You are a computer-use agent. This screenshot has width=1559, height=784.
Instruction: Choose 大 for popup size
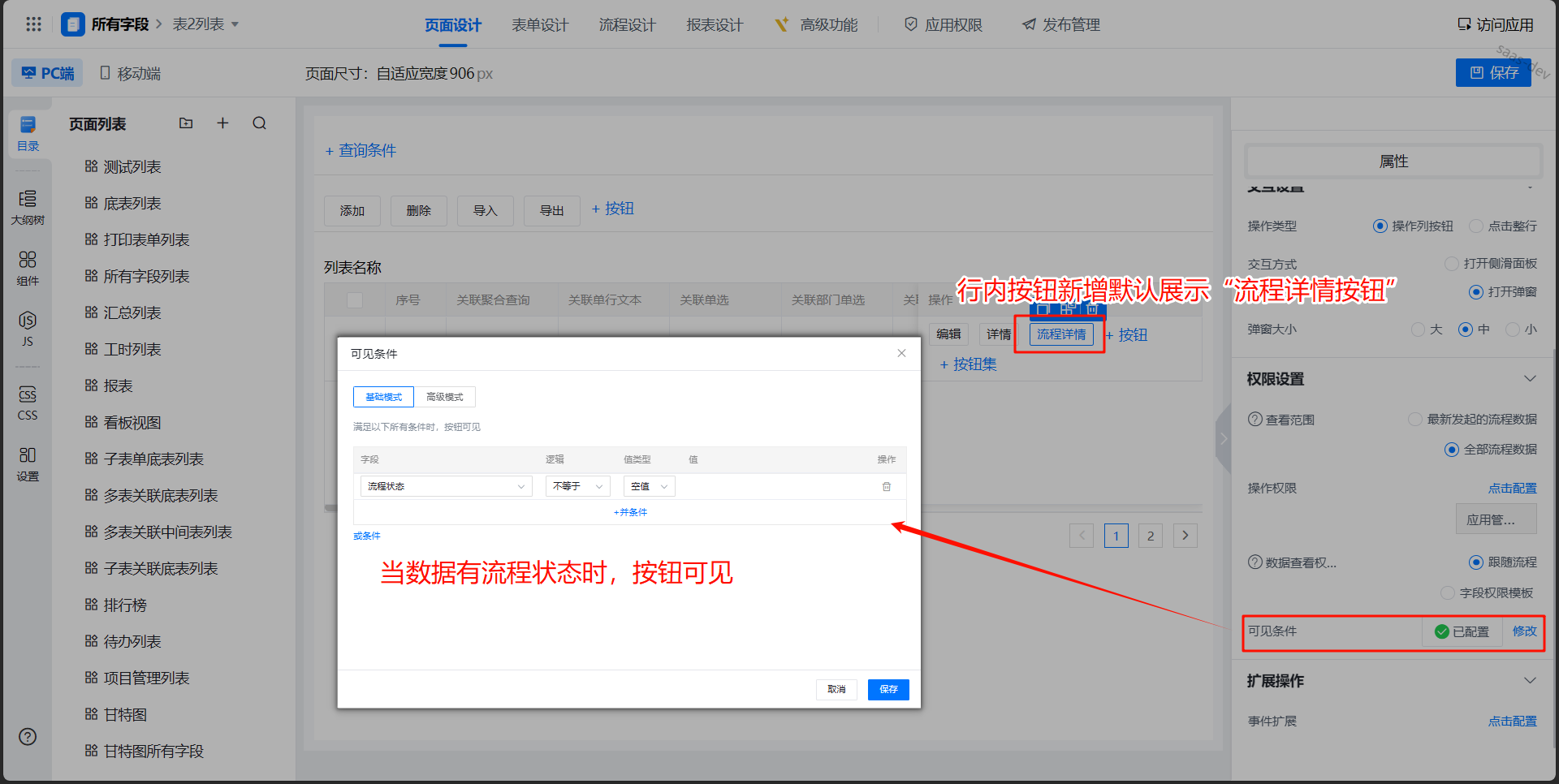[1418, 330]
